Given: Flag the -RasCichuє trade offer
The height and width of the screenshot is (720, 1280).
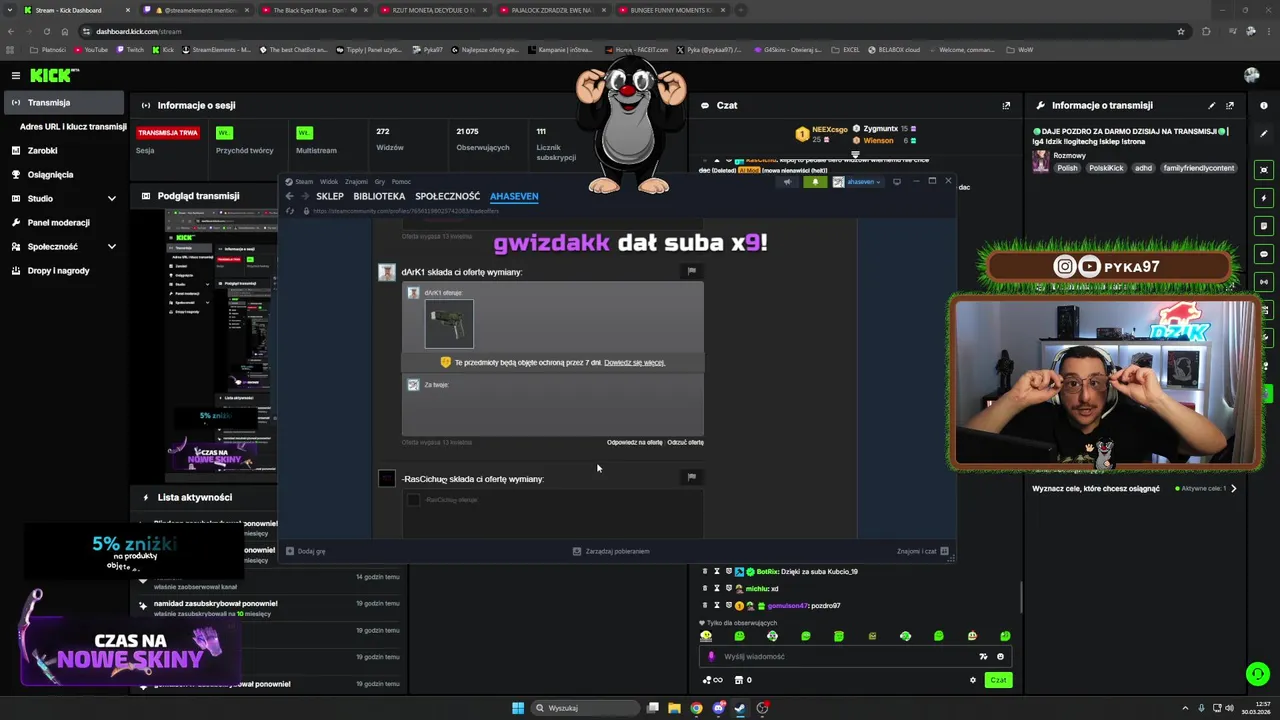Looking at the screenshot, I should click(x=691, y=477).
